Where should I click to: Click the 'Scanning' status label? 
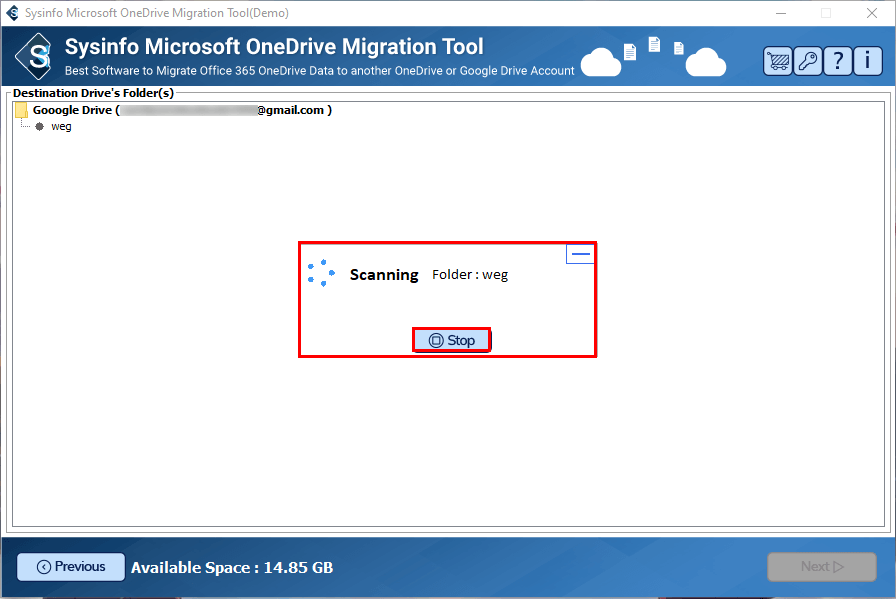[384, 275]
